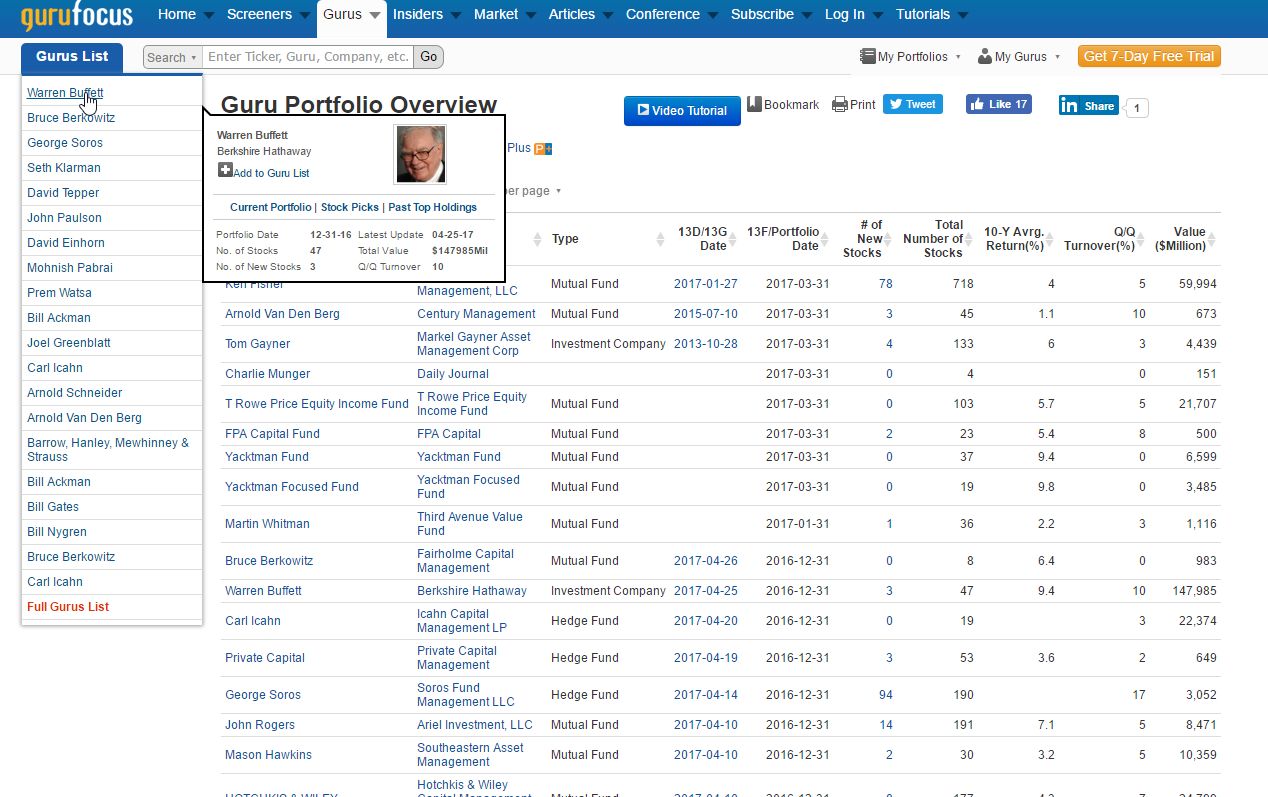Image resolution: width=1268 pixels, height=797 pixels.
Task: Open the per page dropdown arrow
Action: coord(559,191)
